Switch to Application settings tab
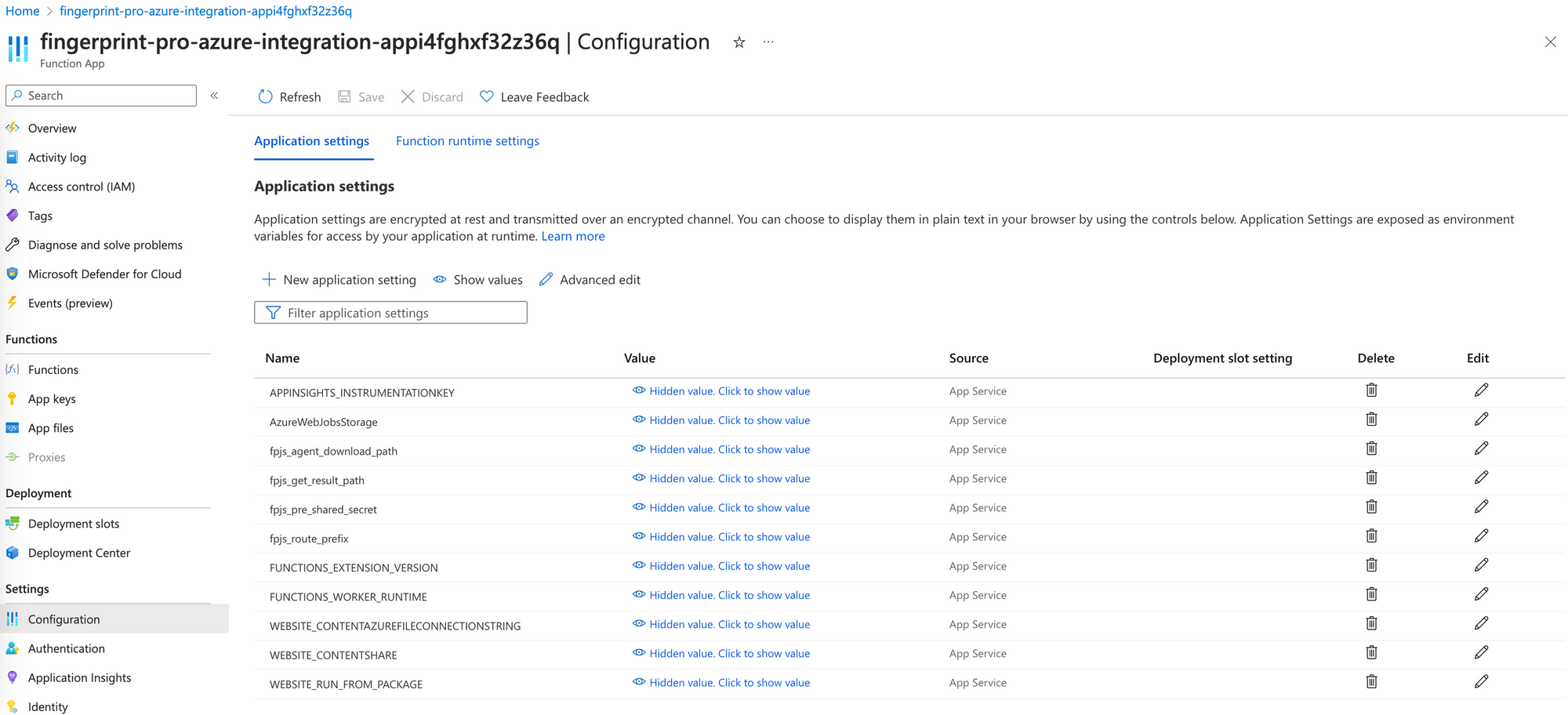Viewport: 1568px width, 715px height. tap(311, 141)
